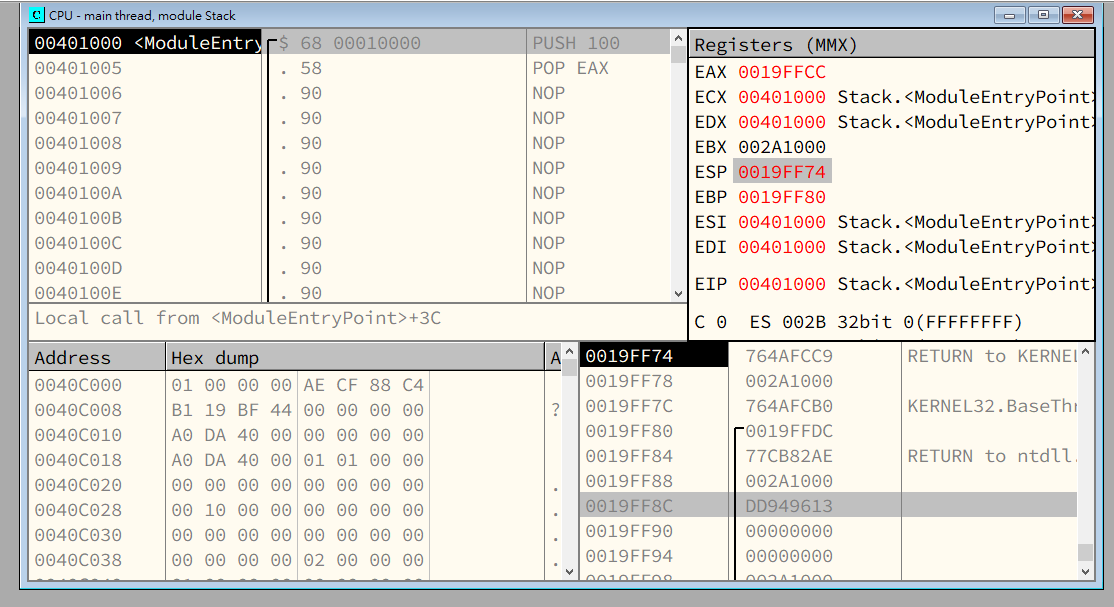Click the Address column header in dump

point(96,358)
